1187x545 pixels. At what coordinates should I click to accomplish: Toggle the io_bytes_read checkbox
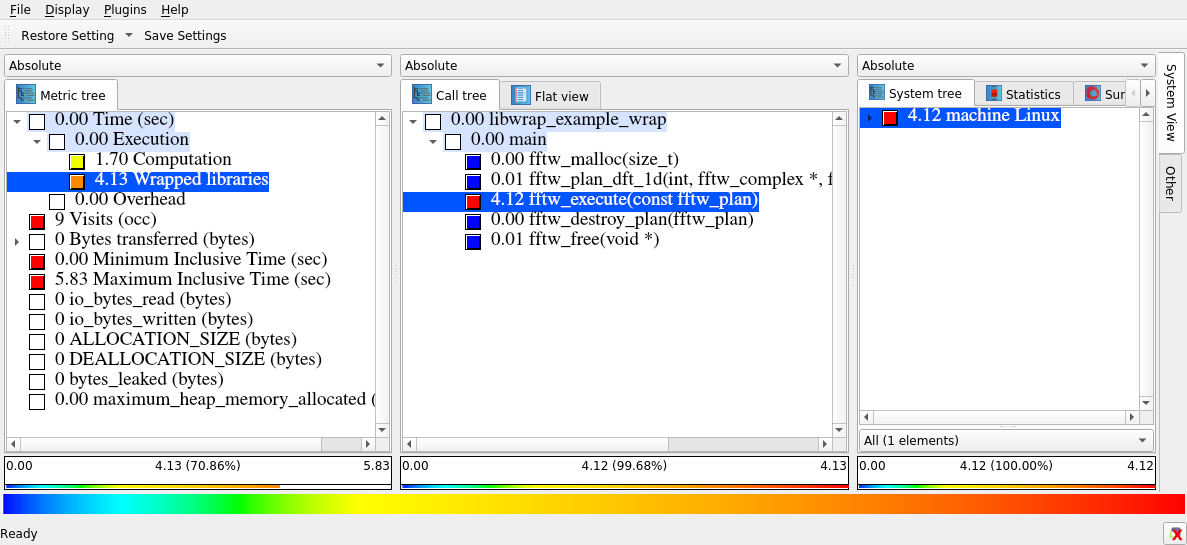coord(37,301)
